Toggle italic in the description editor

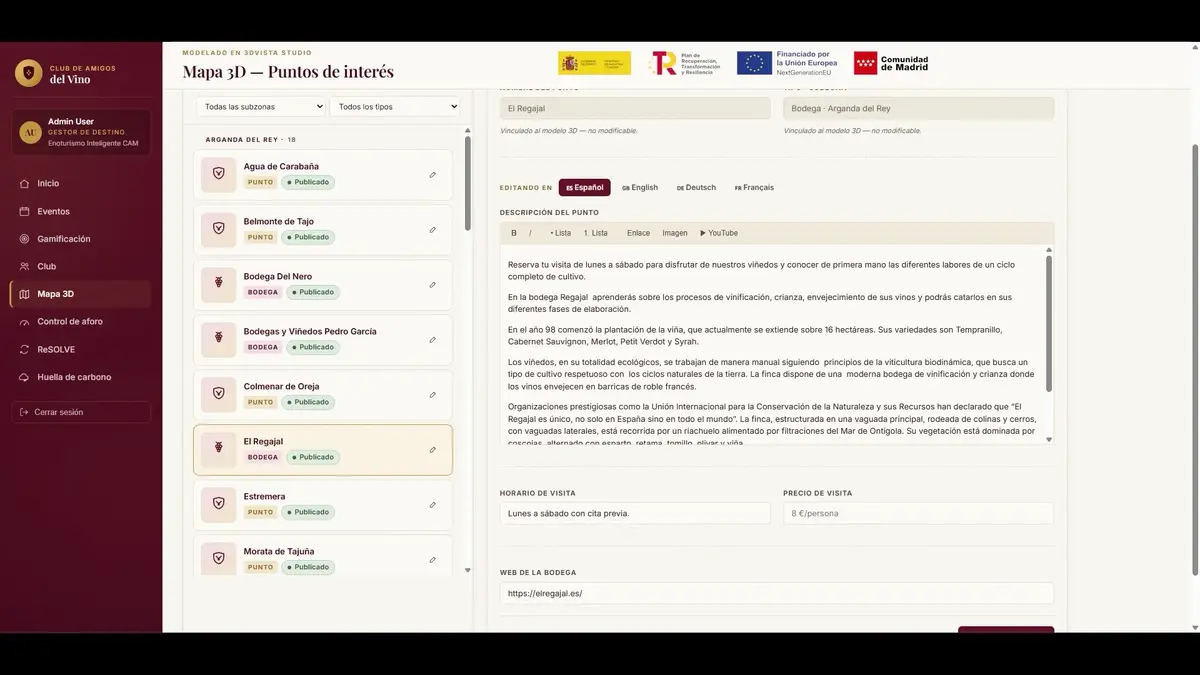pos(530,233)
